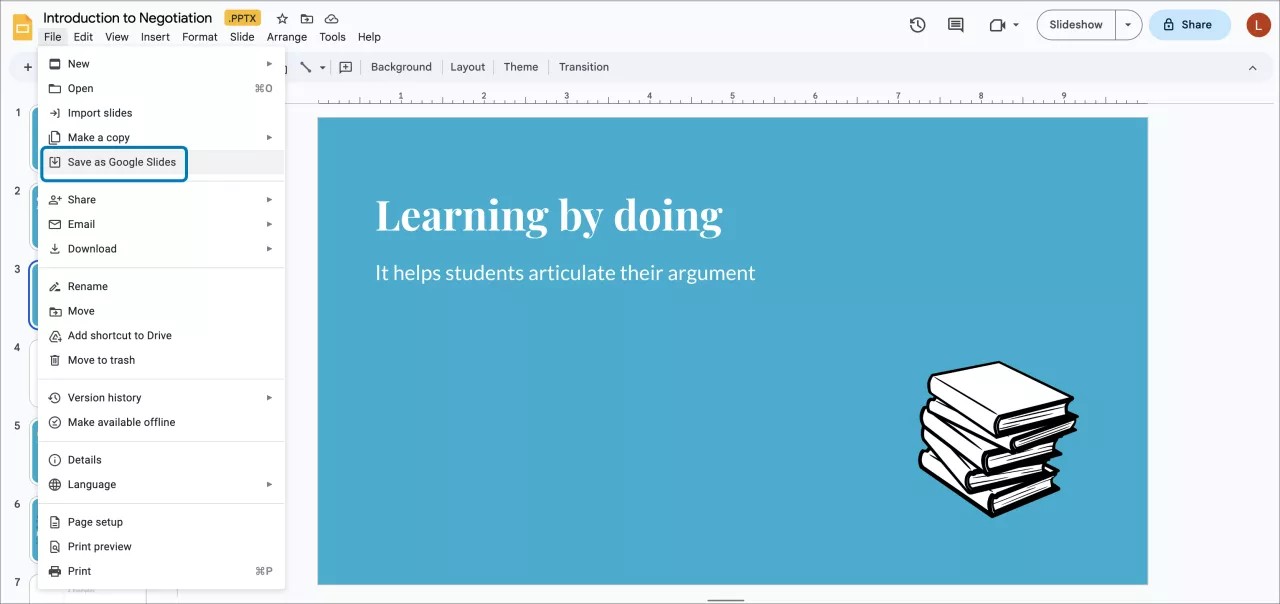The height and width of the screenshot is (604, 1280).
Task: Join a Meet call with the camera icon
Action: pos(998,25)
